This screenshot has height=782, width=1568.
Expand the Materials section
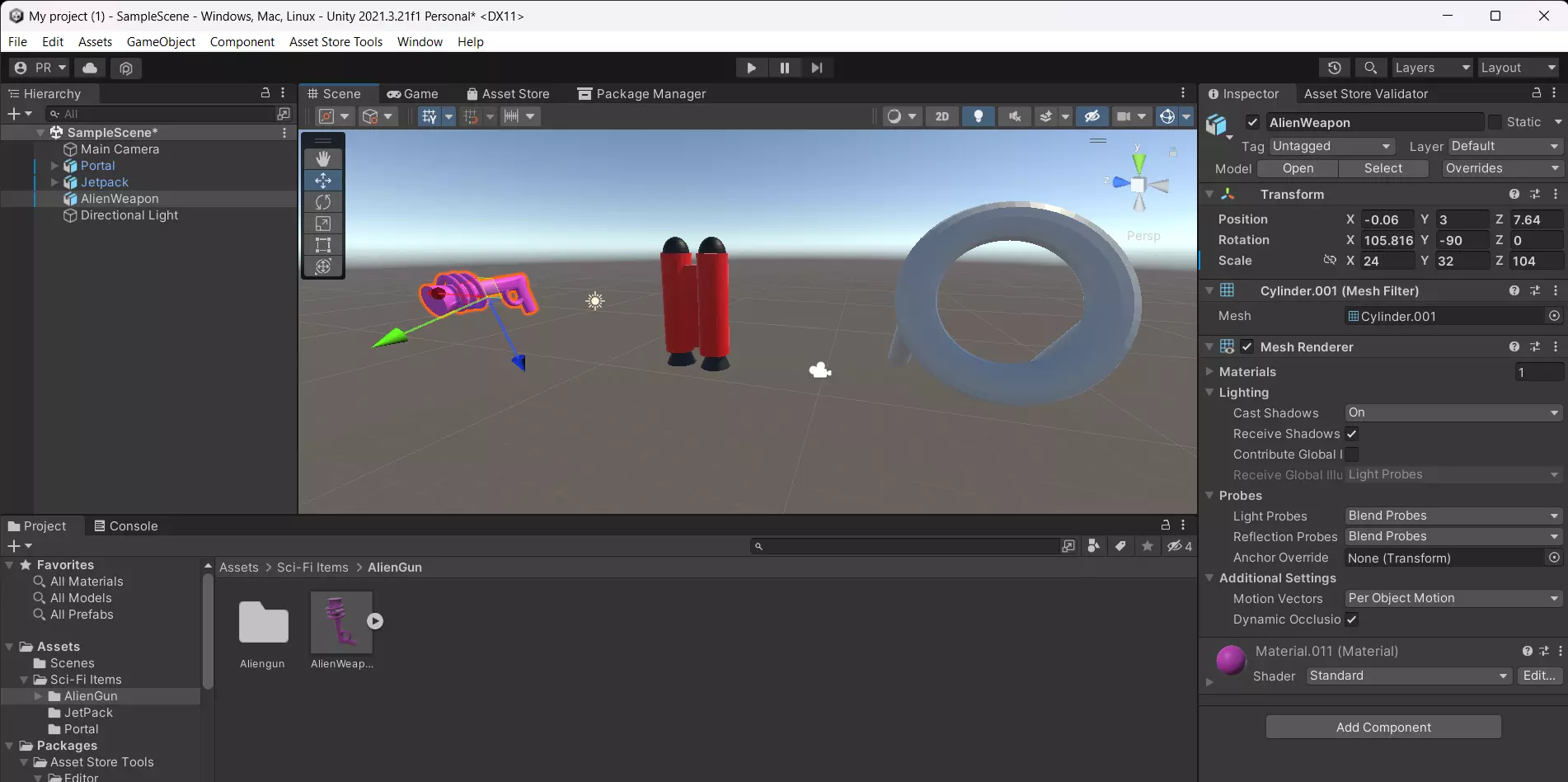coord(1209,371)
